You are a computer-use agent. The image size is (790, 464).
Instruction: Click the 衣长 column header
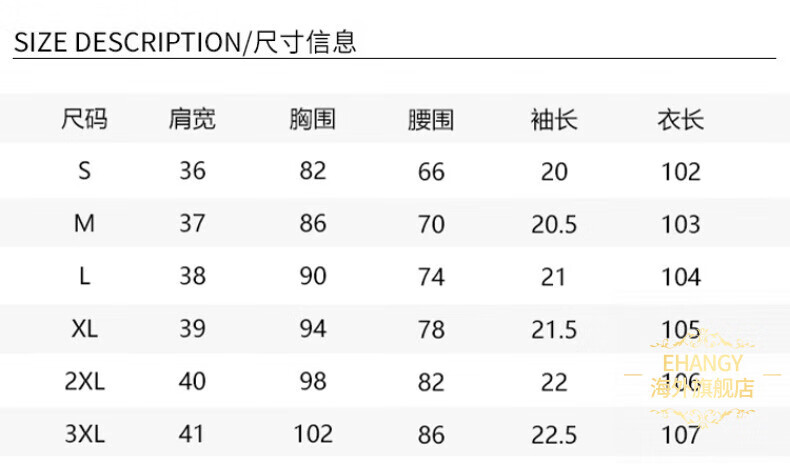coord(681,120)
